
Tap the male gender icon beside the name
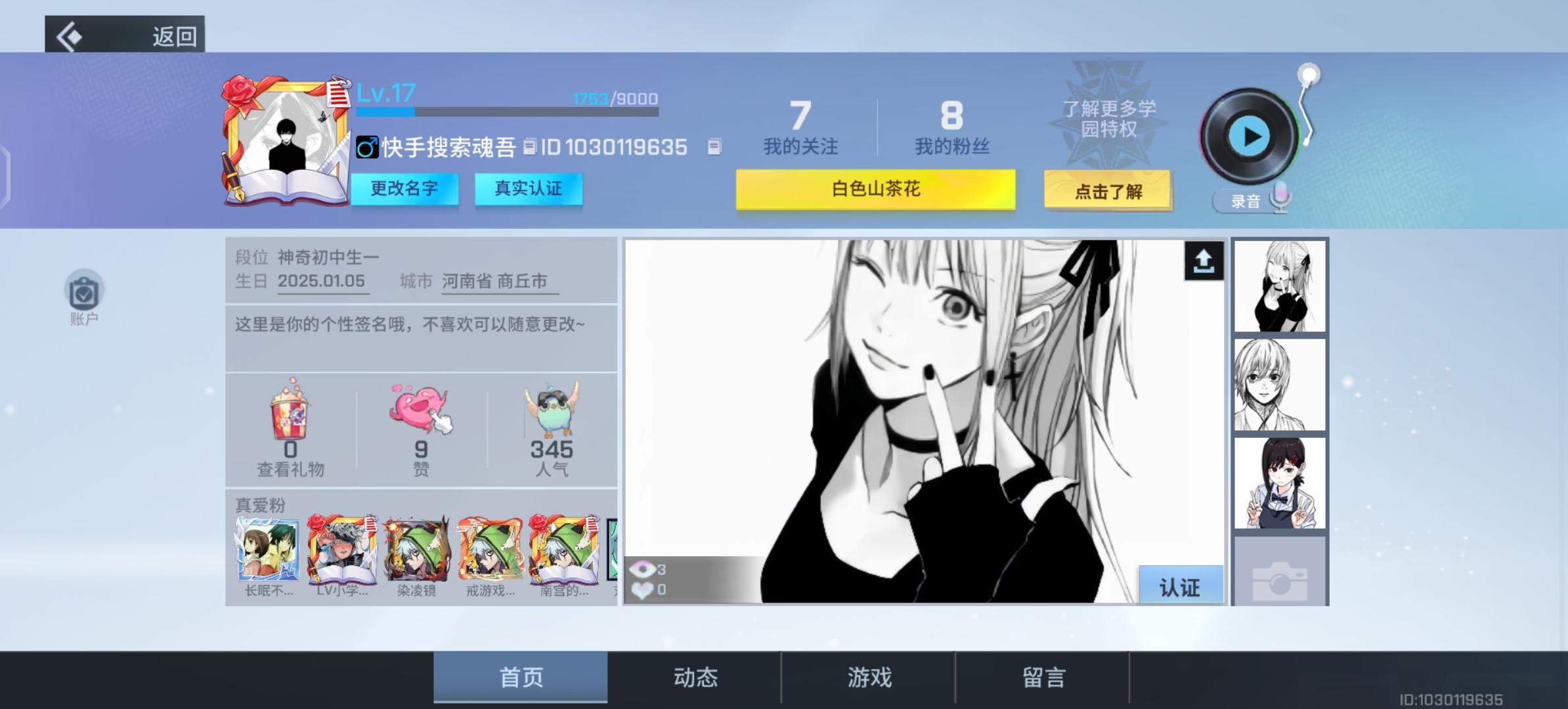click(367, 147)
